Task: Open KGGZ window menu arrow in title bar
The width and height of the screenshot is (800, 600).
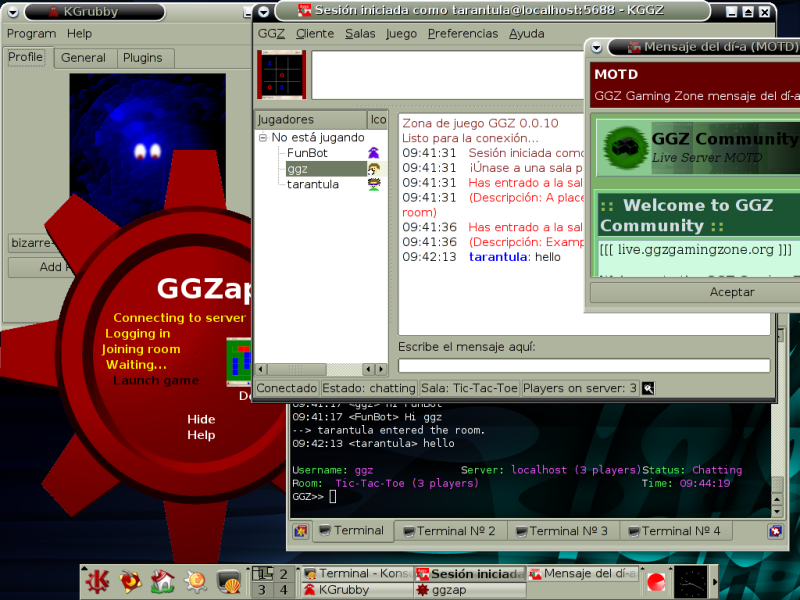Action: pyautogui.click(x=263, y=11)
